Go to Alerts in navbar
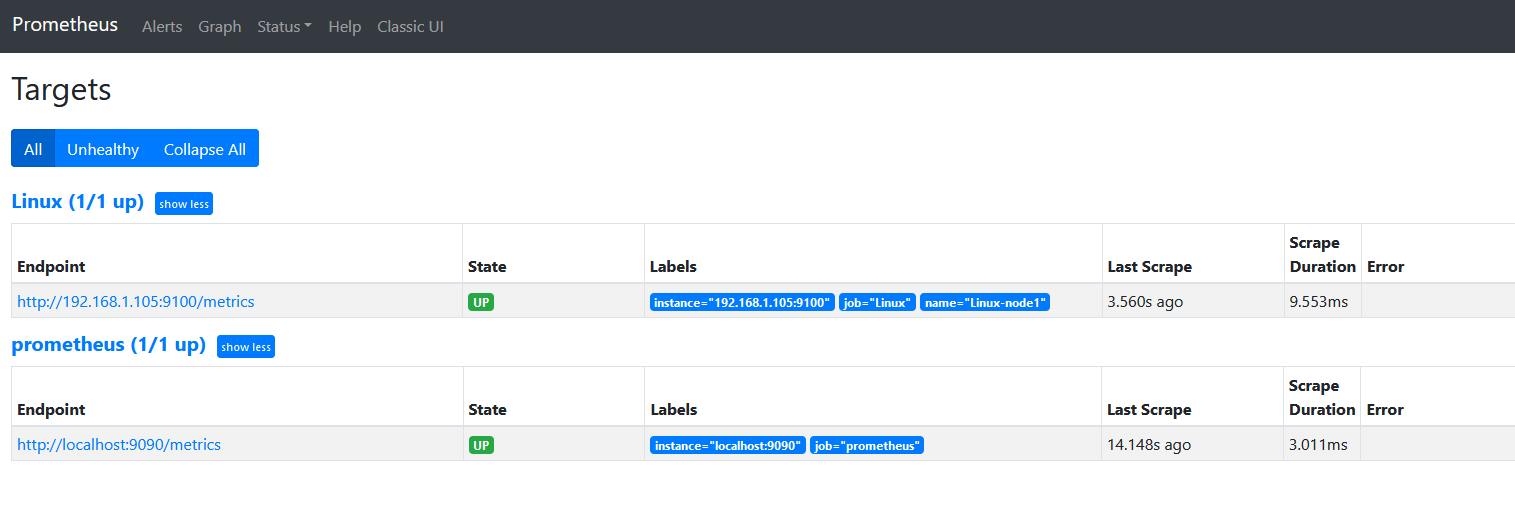Screen dimensions: 1515x523 (x=162, y=27)
